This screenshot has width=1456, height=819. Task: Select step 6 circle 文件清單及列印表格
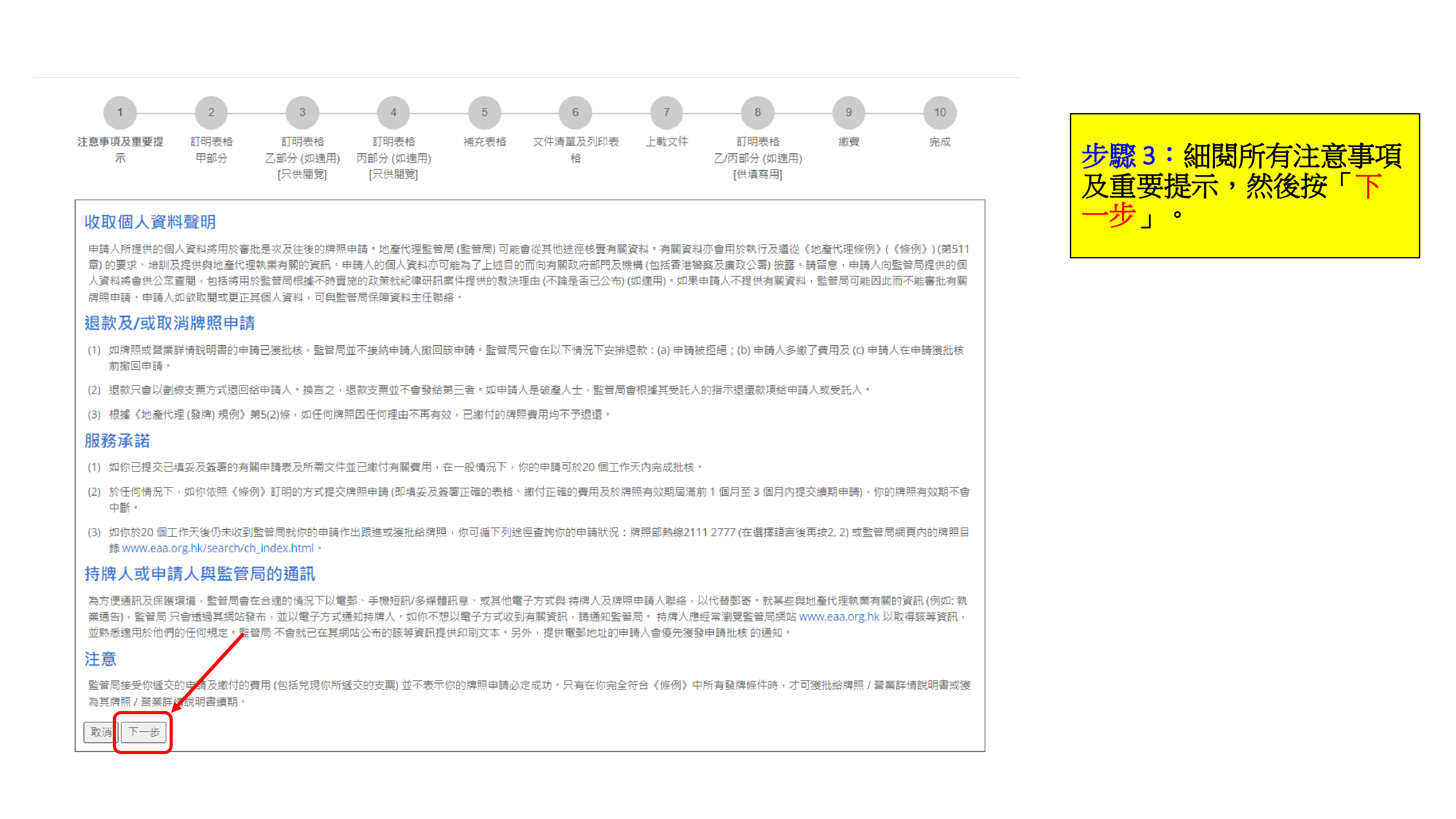(575, 112)
